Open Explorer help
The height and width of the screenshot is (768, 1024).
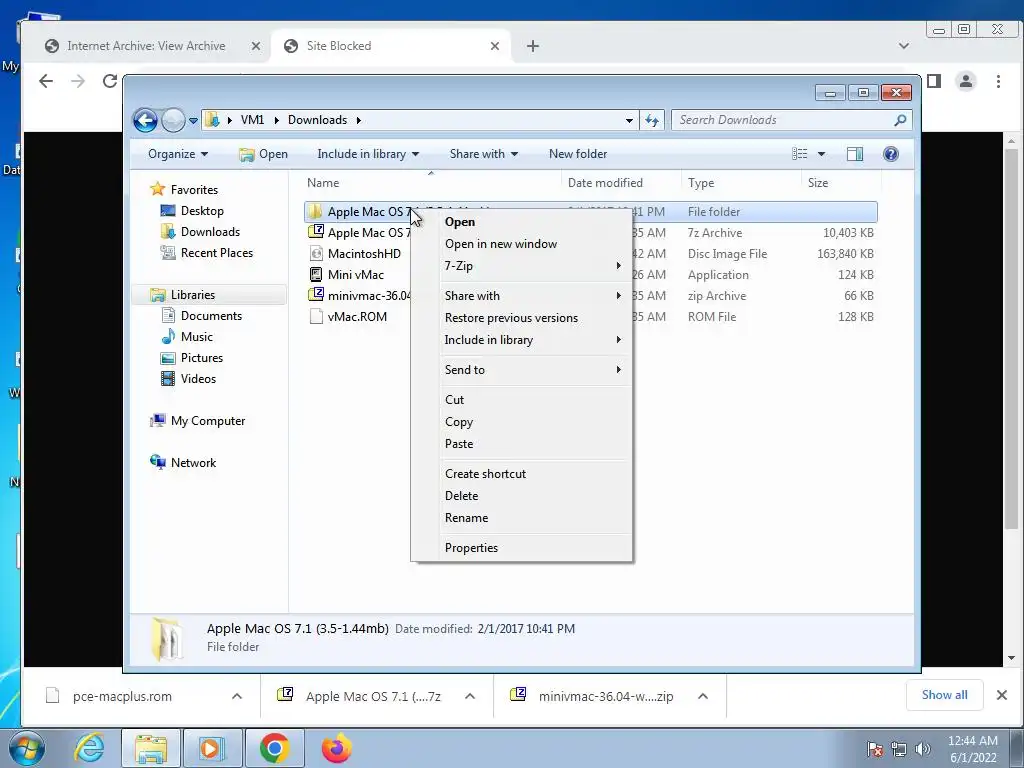(x=891, y=154)
